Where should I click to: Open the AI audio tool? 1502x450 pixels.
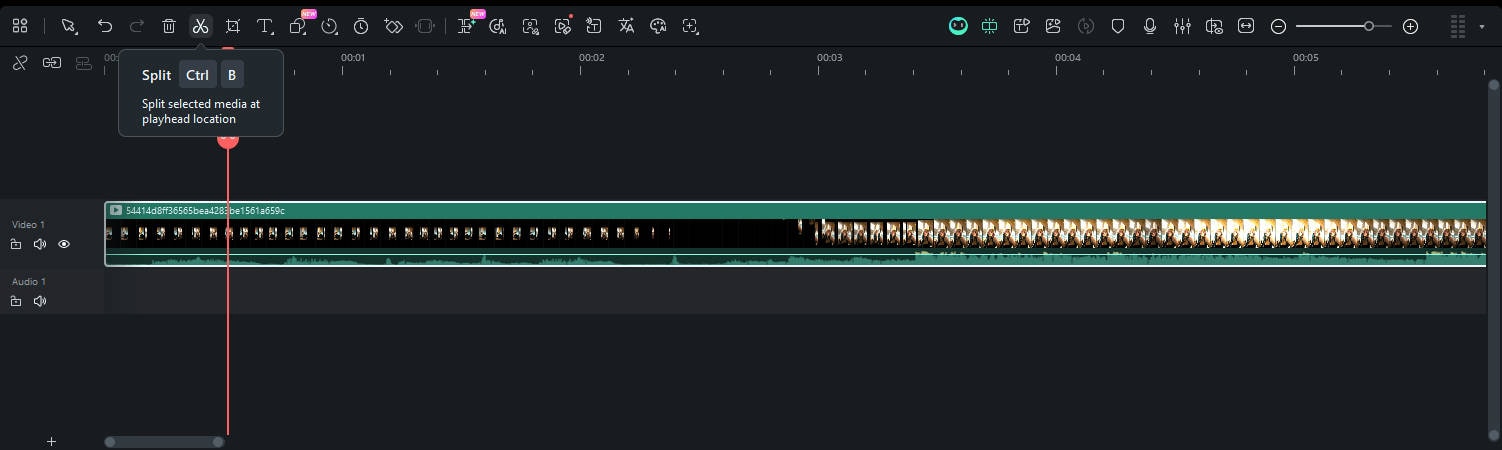pos(498,27)
